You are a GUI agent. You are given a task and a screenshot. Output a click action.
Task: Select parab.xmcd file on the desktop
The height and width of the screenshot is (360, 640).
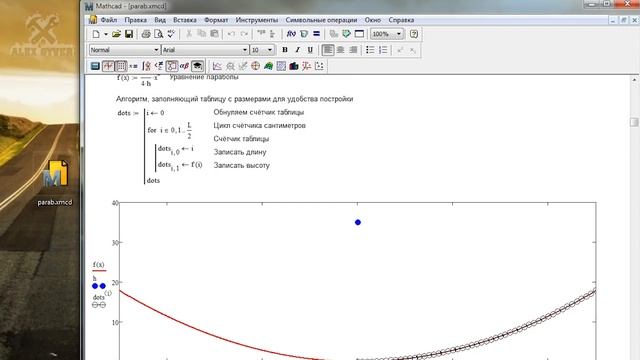point(55,182)
